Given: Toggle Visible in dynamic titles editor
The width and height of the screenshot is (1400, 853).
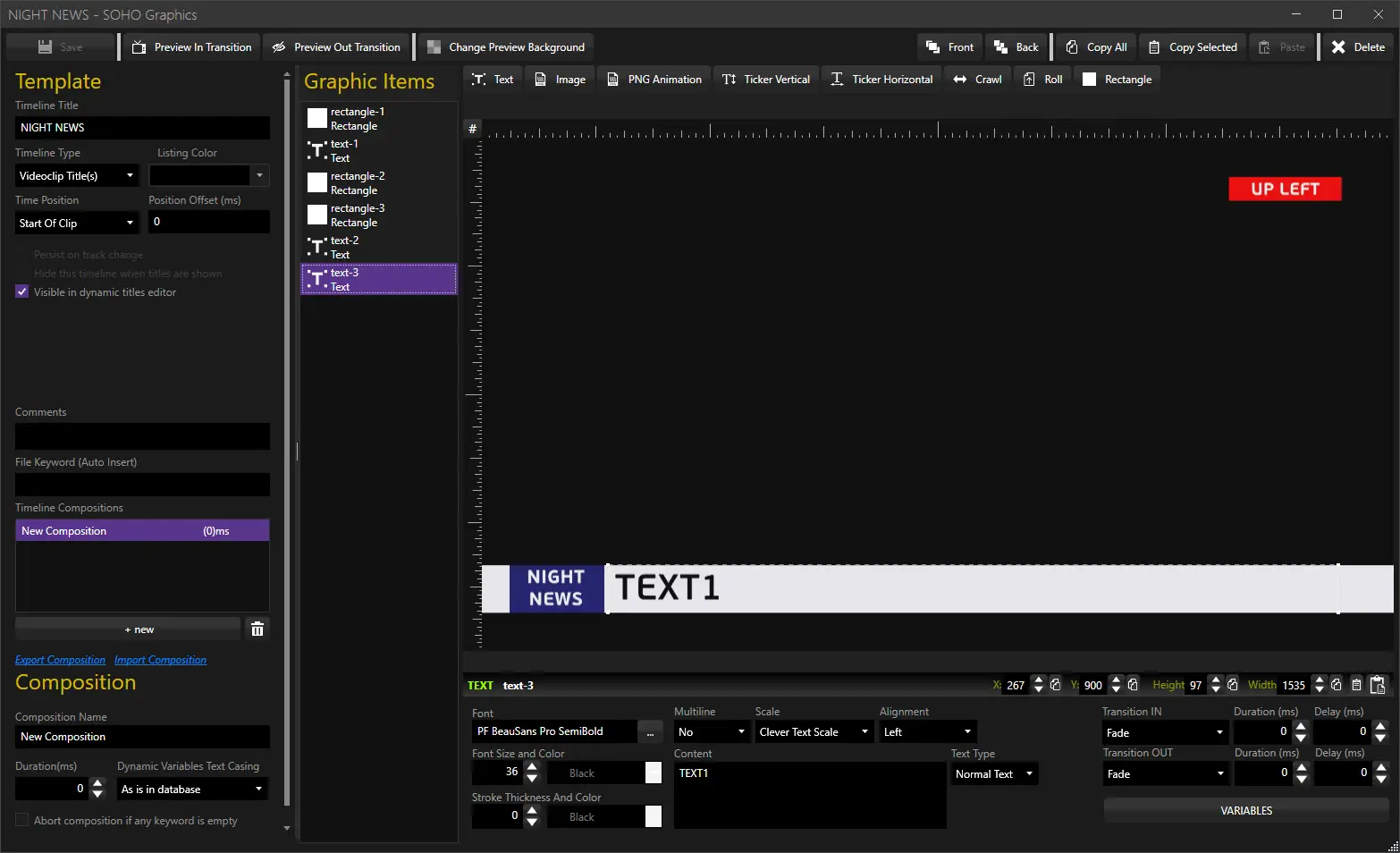Looking at the screenshot, I should pos(22,292).
